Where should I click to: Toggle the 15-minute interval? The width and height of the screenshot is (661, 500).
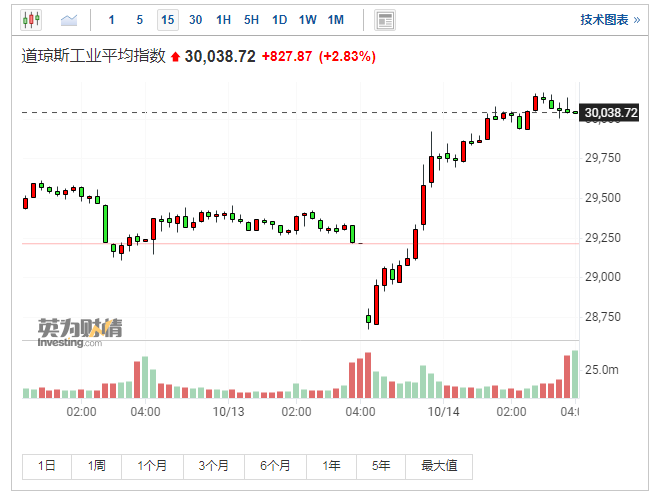(x=167, y=20)
